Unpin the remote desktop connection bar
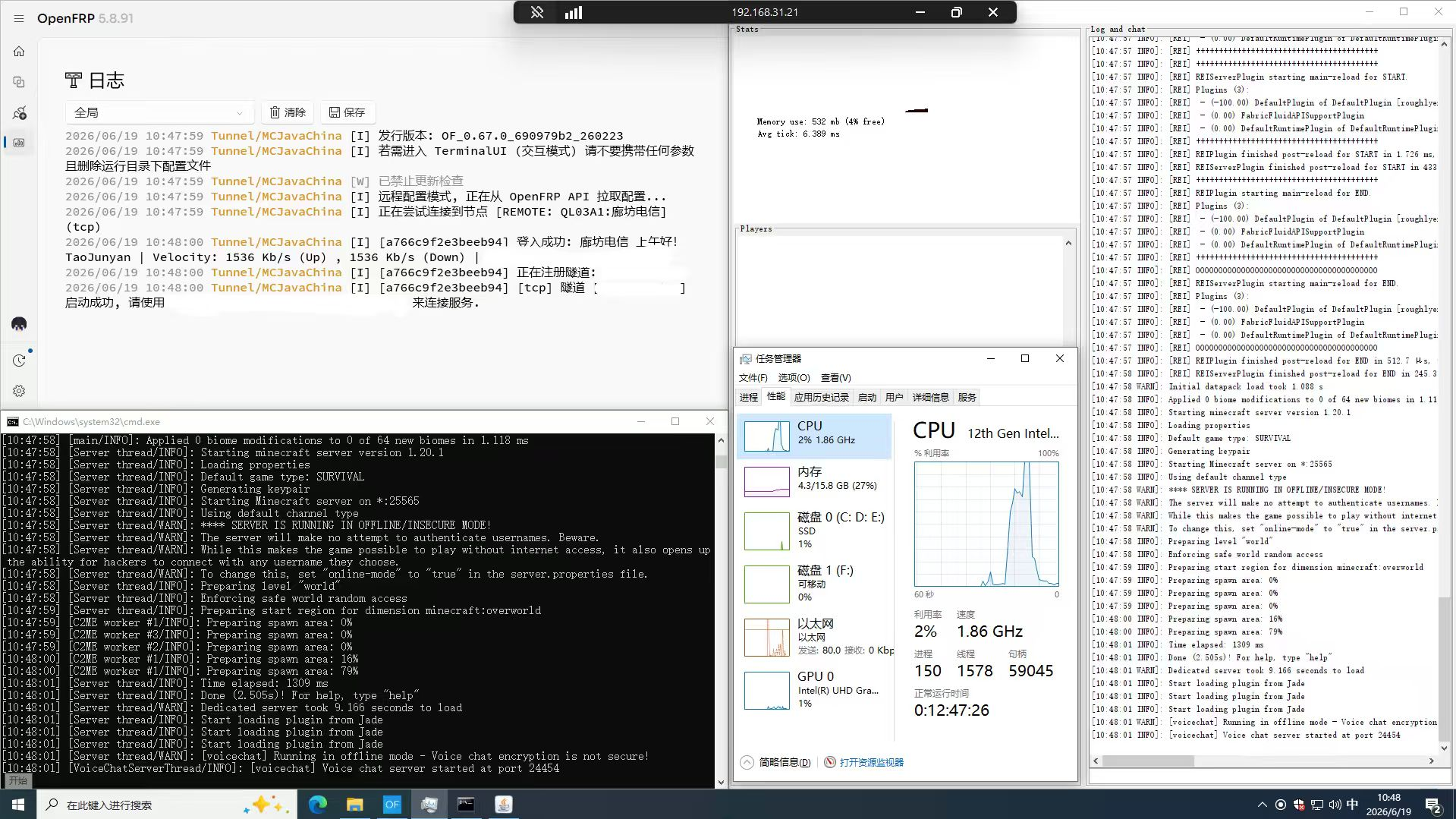The width and height of the screenshot is (1456, 819). [537, 12]
